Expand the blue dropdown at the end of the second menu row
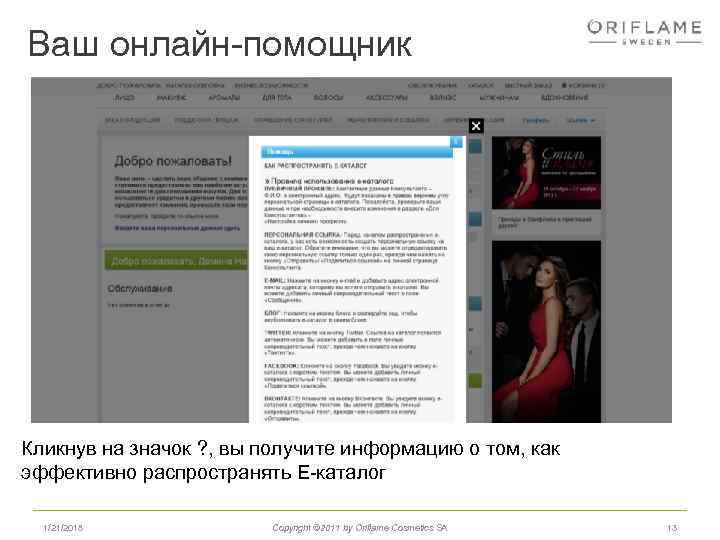Viewport: 720px width, 540px height. point(580,120)
